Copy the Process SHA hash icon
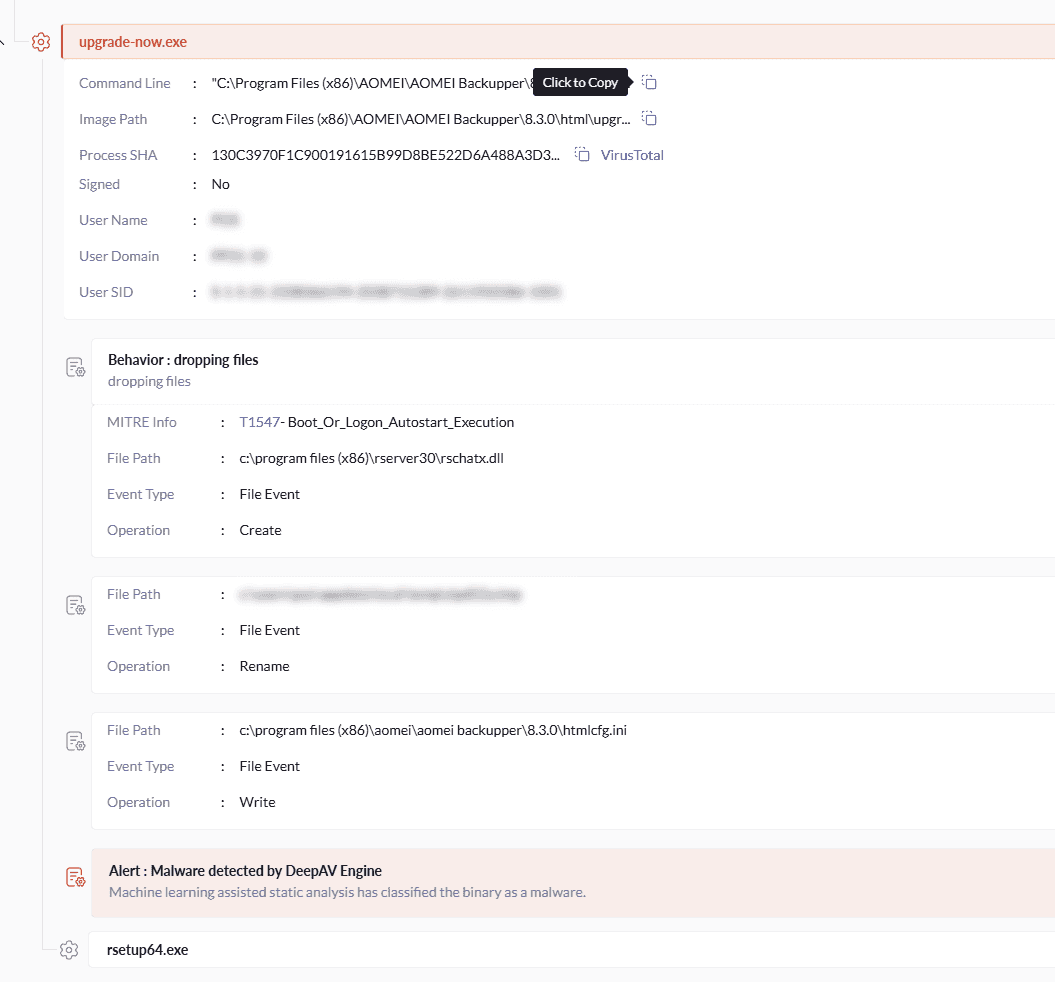This screenshot has width=1055, height=1001. tap(582, 155)
